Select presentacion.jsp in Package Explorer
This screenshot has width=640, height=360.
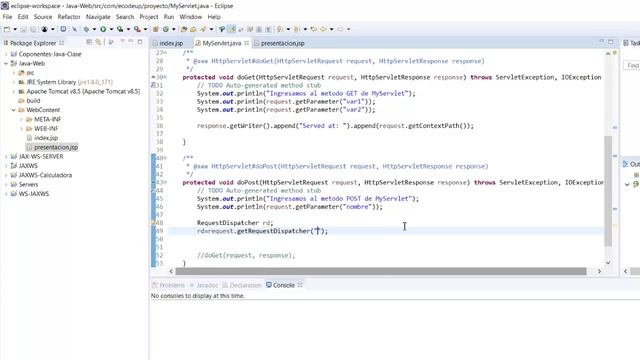tap(52, 147)
